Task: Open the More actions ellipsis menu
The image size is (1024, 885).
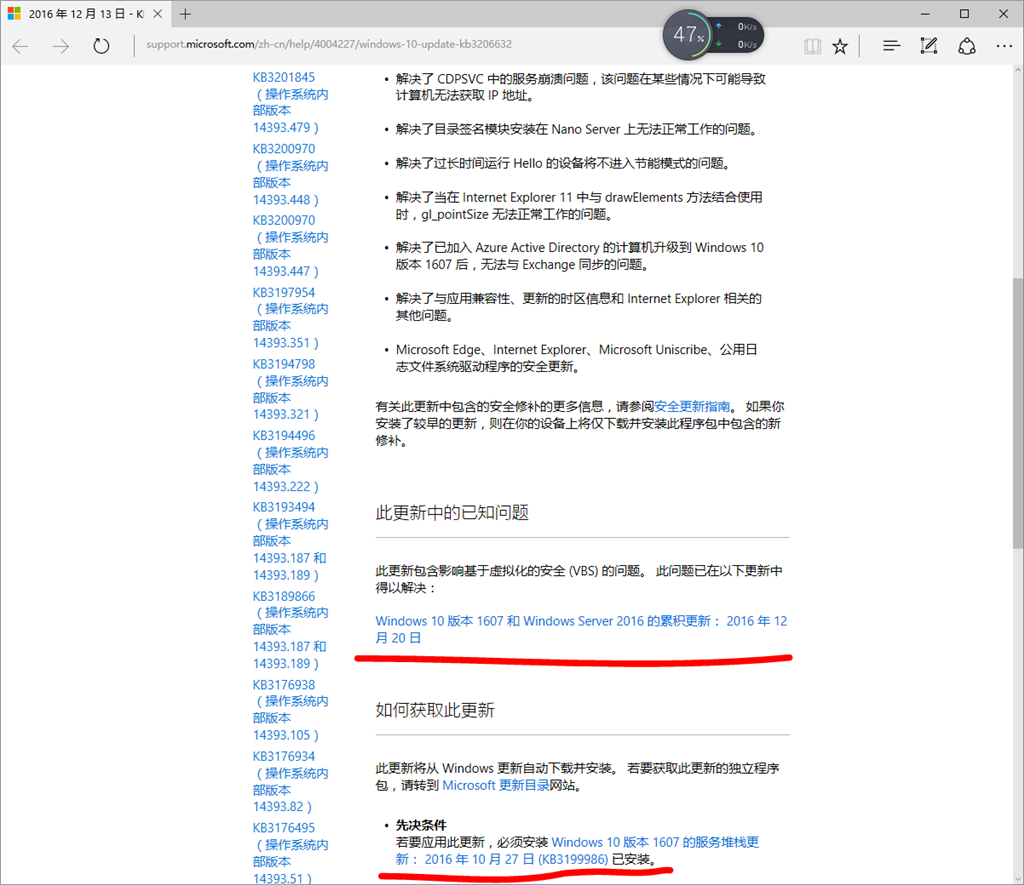Action: click(x=1004, y=46)
